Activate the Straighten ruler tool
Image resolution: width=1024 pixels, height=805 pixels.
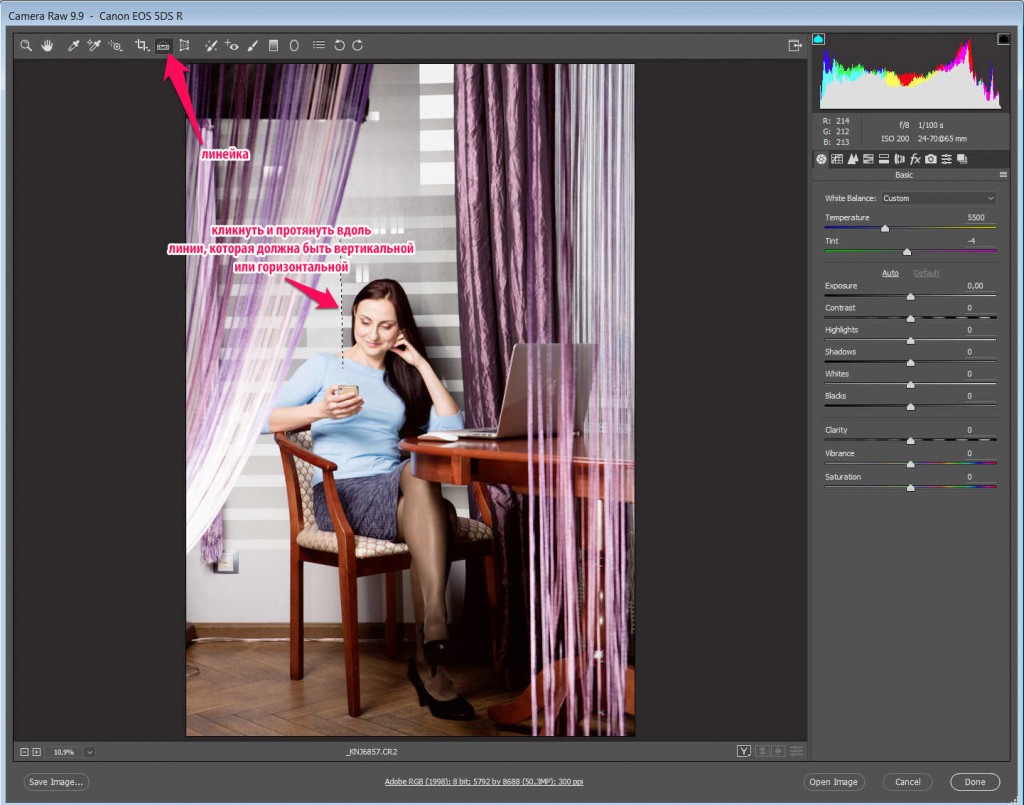(163, 46)
